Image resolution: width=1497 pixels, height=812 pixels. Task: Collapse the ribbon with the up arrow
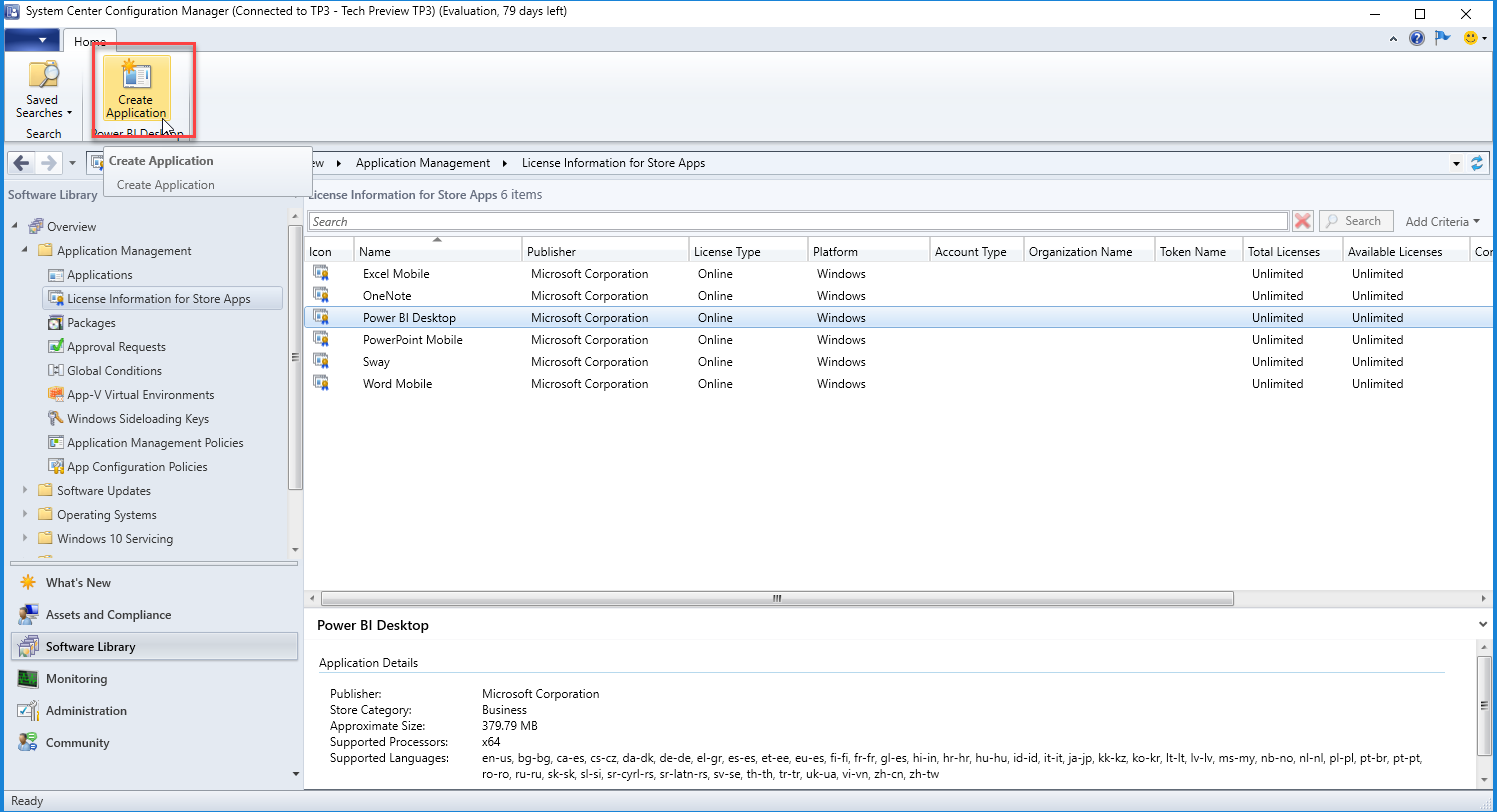coord(1394,39)
